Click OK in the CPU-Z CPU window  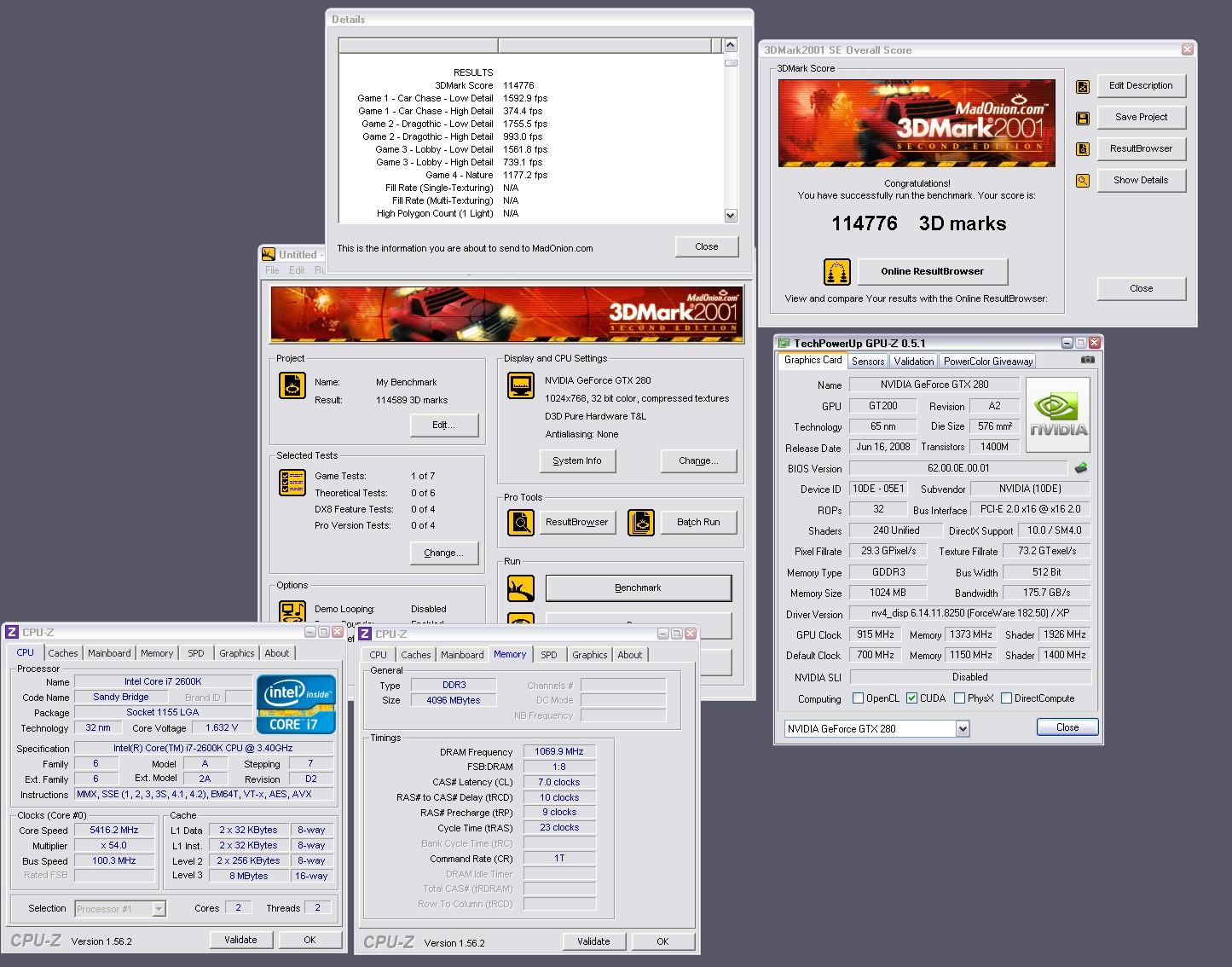point(309,941)
